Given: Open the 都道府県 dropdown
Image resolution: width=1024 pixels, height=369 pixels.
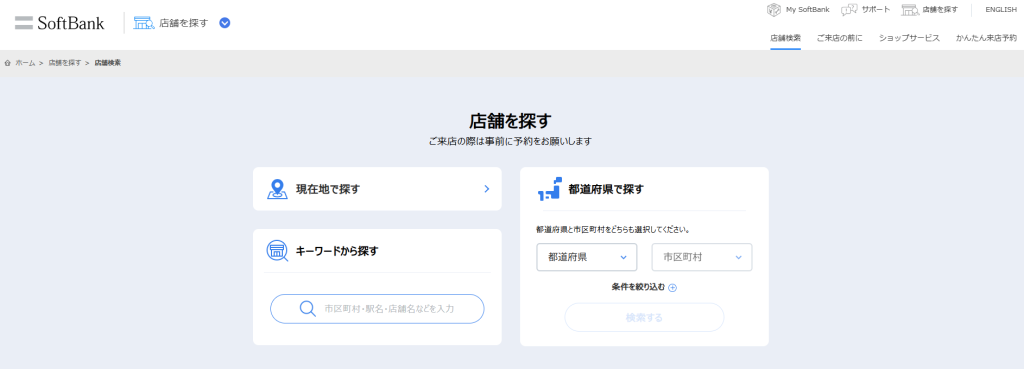Looking at the screenshot, I should pyautogui.click(x=586, y=257).
